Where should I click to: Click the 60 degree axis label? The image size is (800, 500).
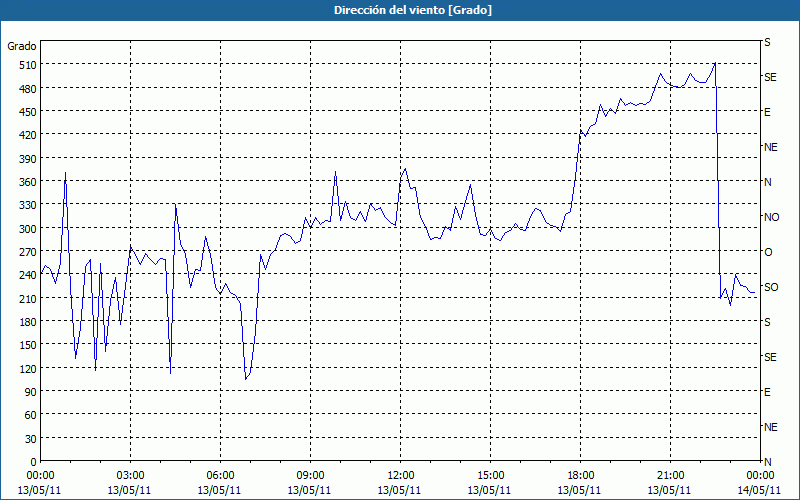click(30, 415)
